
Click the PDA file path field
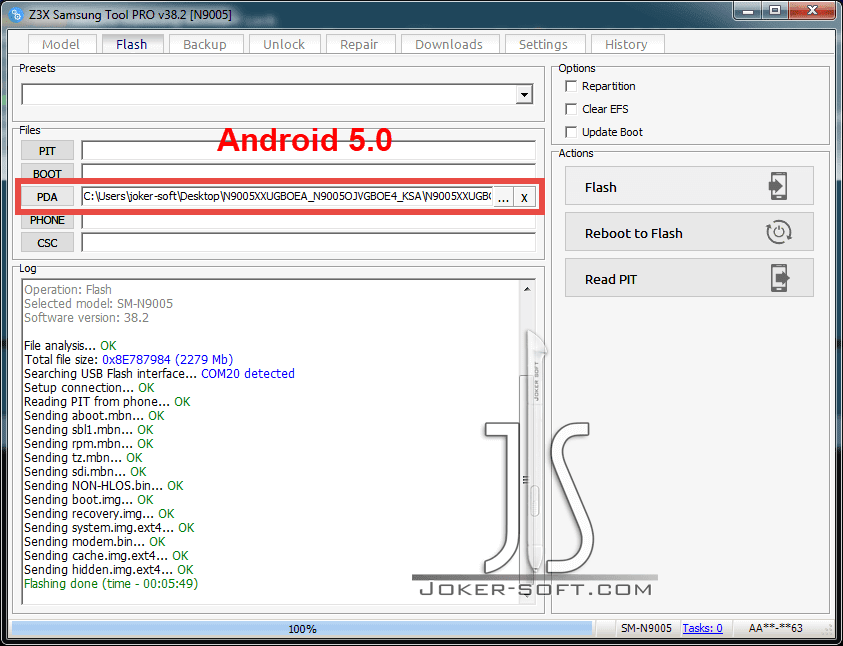point(287,197)
